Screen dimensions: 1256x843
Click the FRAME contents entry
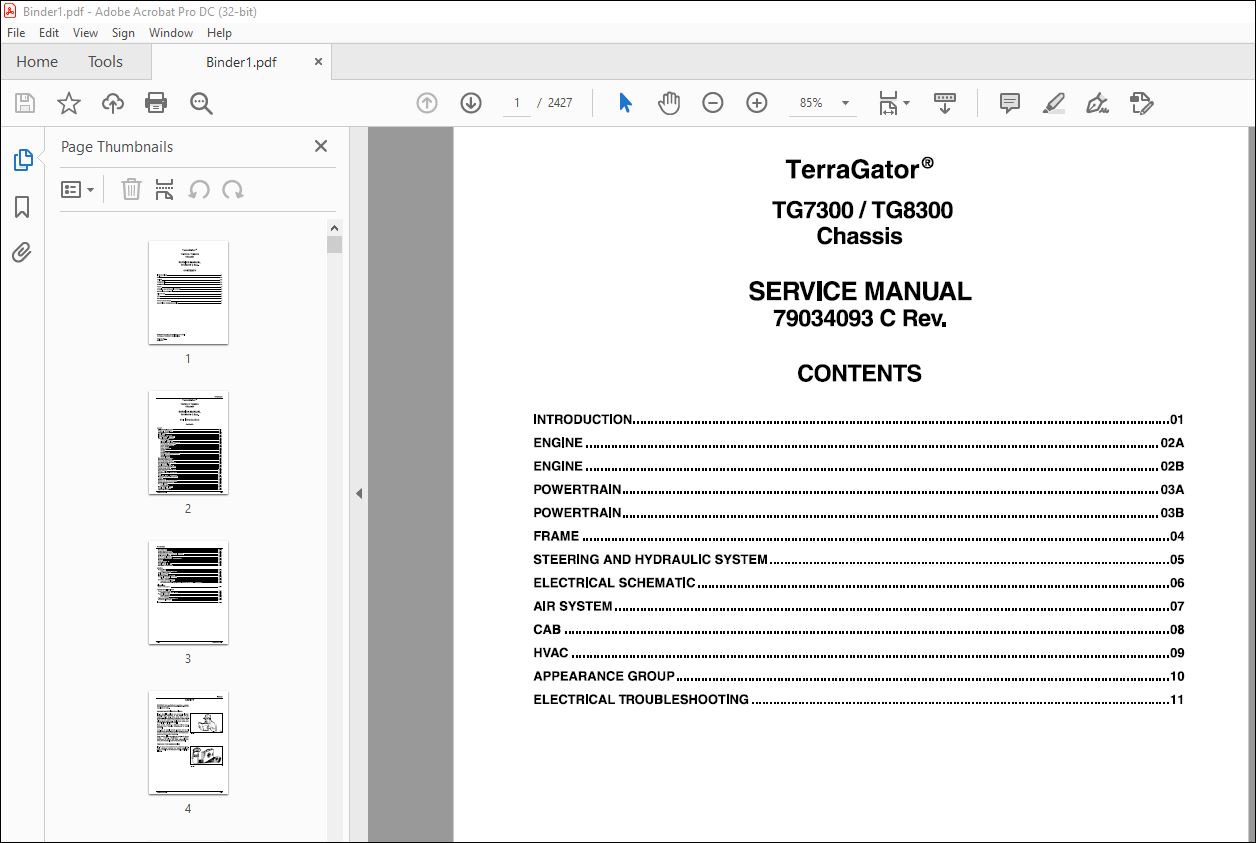pos(858,536)
